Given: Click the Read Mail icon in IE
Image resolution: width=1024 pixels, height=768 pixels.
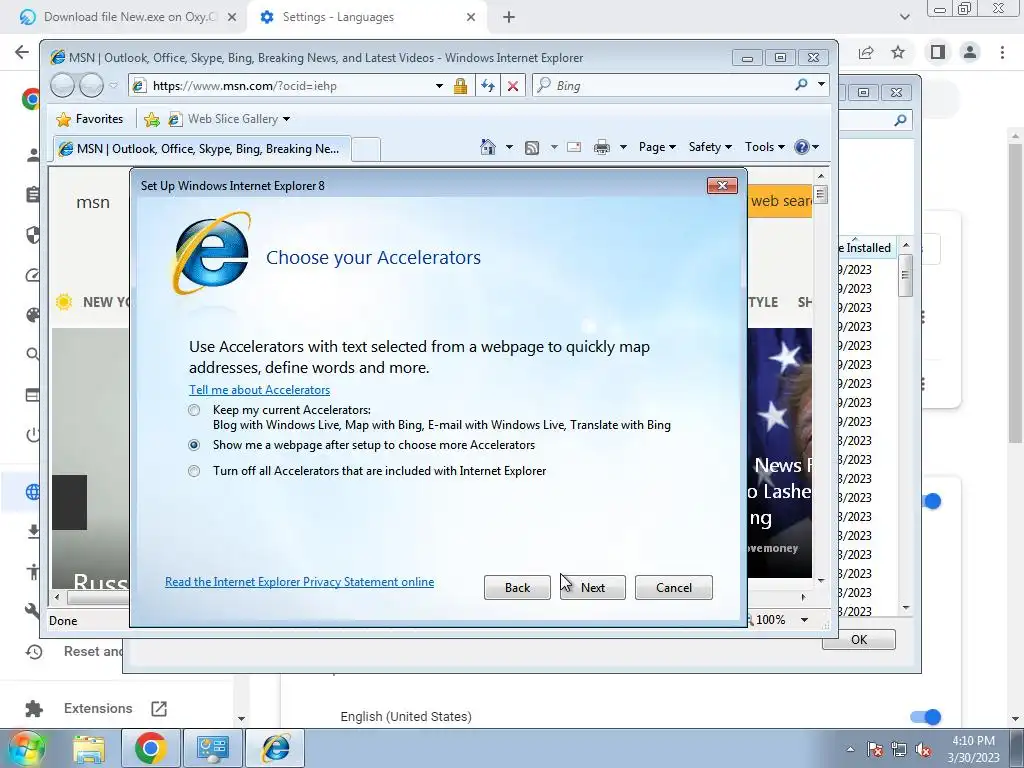Looking at the screenshot, I should point(574,148).
